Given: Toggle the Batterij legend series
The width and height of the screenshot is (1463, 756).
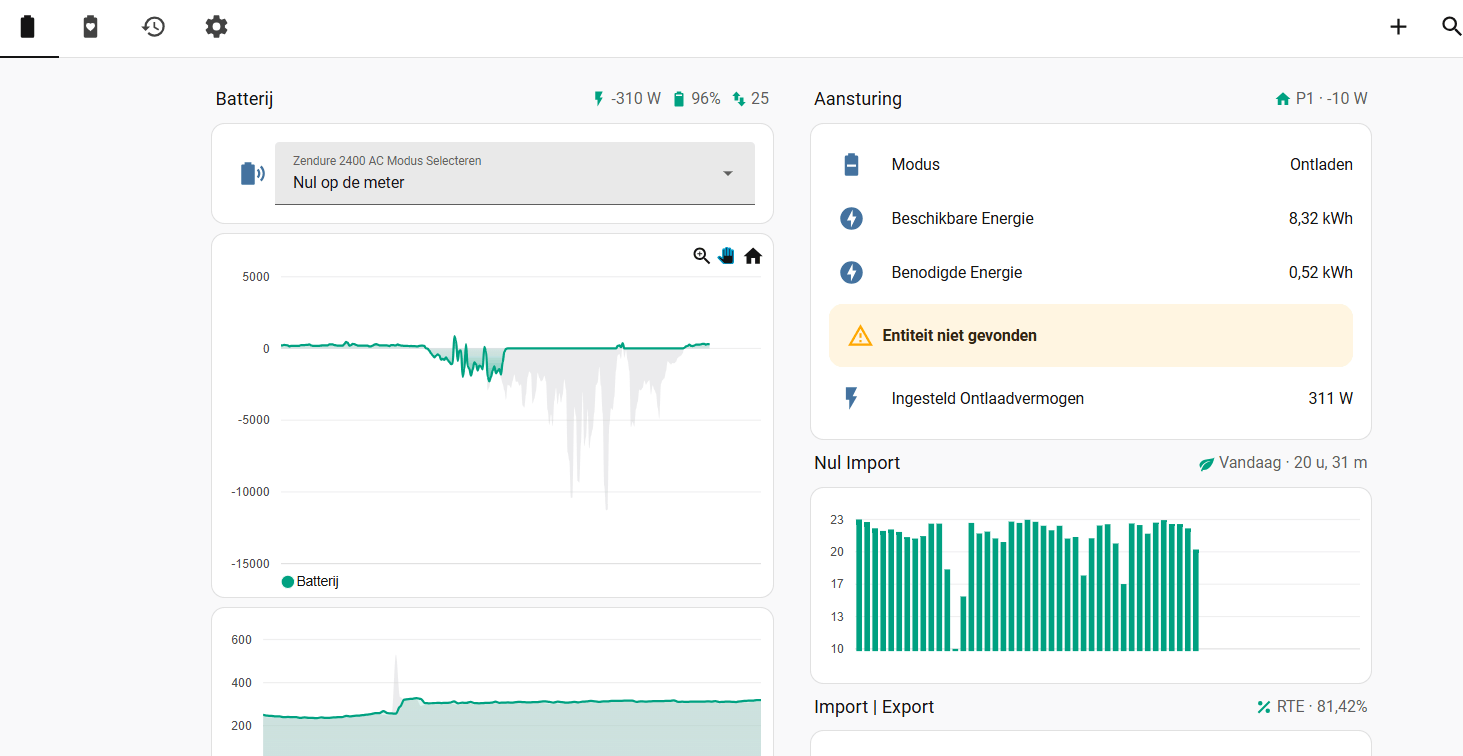Looking at the screenshot, I should click(311, 581).
